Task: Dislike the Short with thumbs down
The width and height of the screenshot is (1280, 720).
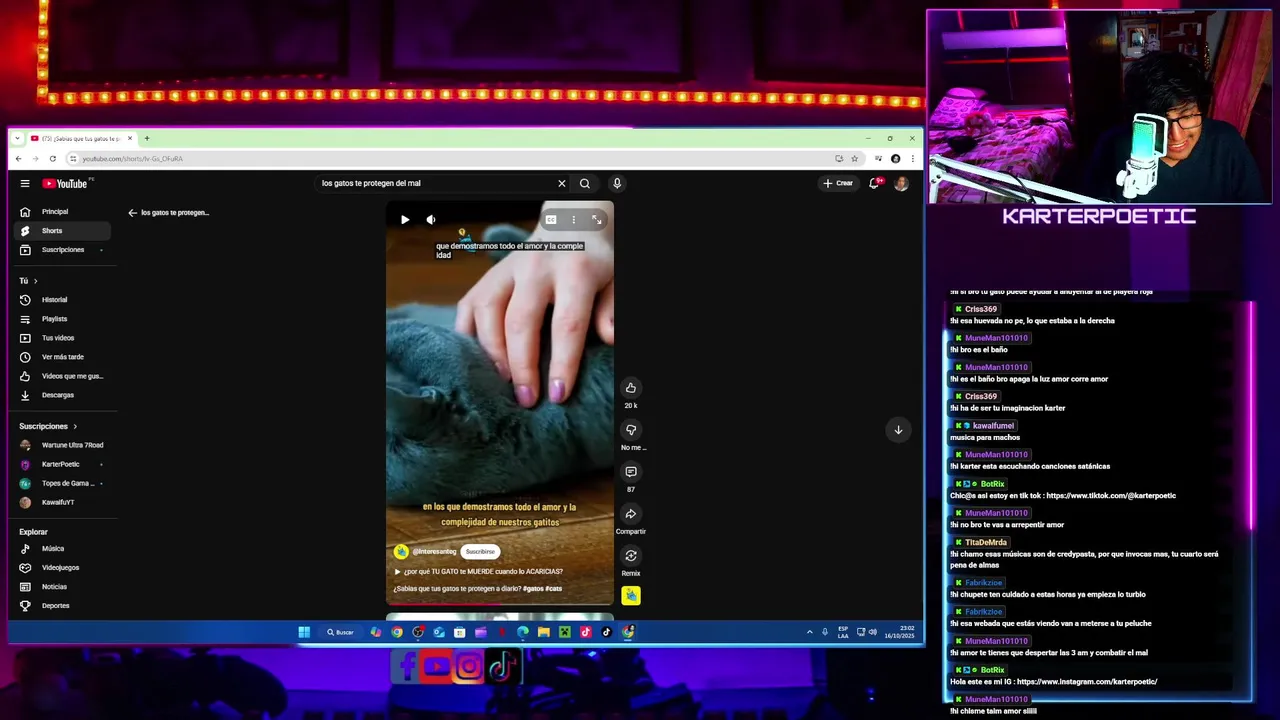Action: 631,430
